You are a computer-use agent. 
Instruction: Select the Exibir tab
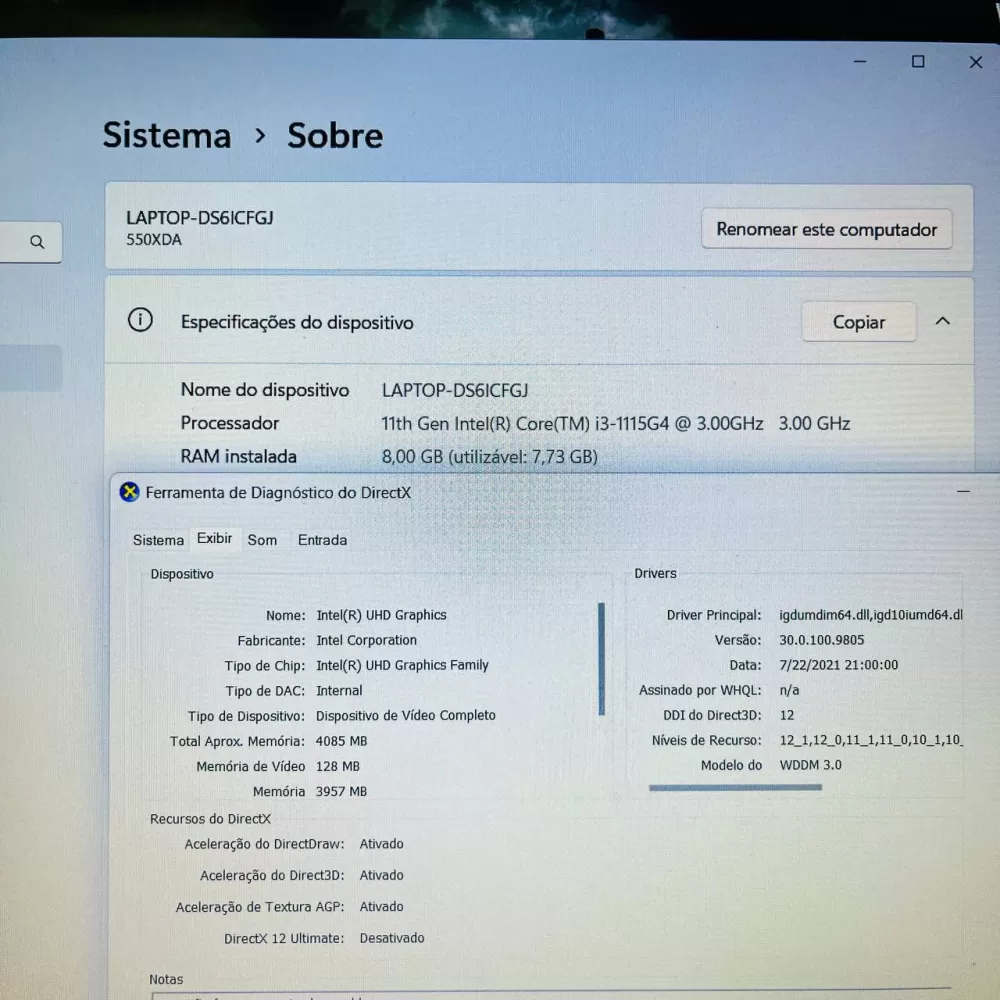tap(214, 539)
